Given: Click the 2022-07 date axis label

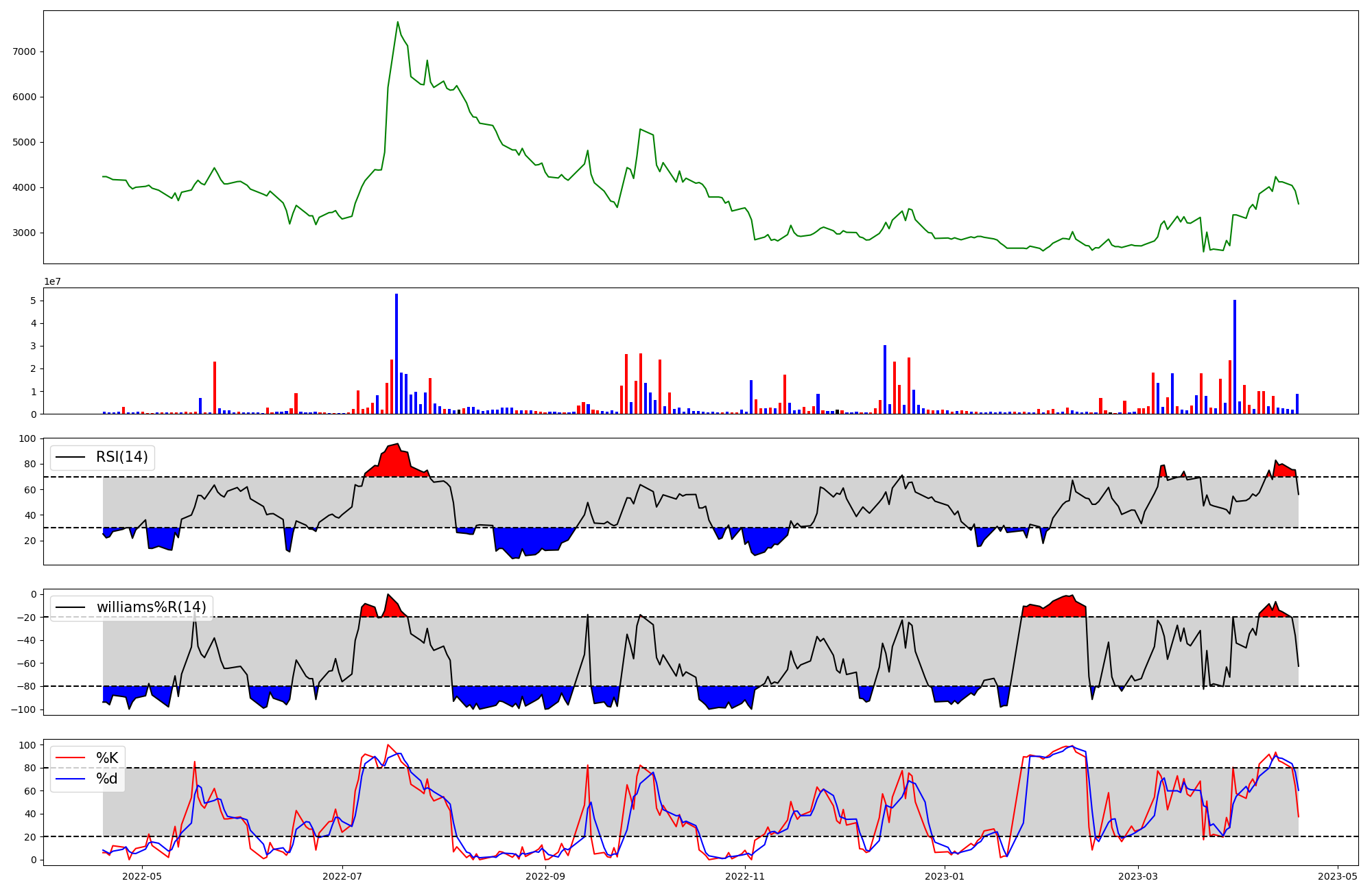Looking at the screenshot, I should 342,876.
